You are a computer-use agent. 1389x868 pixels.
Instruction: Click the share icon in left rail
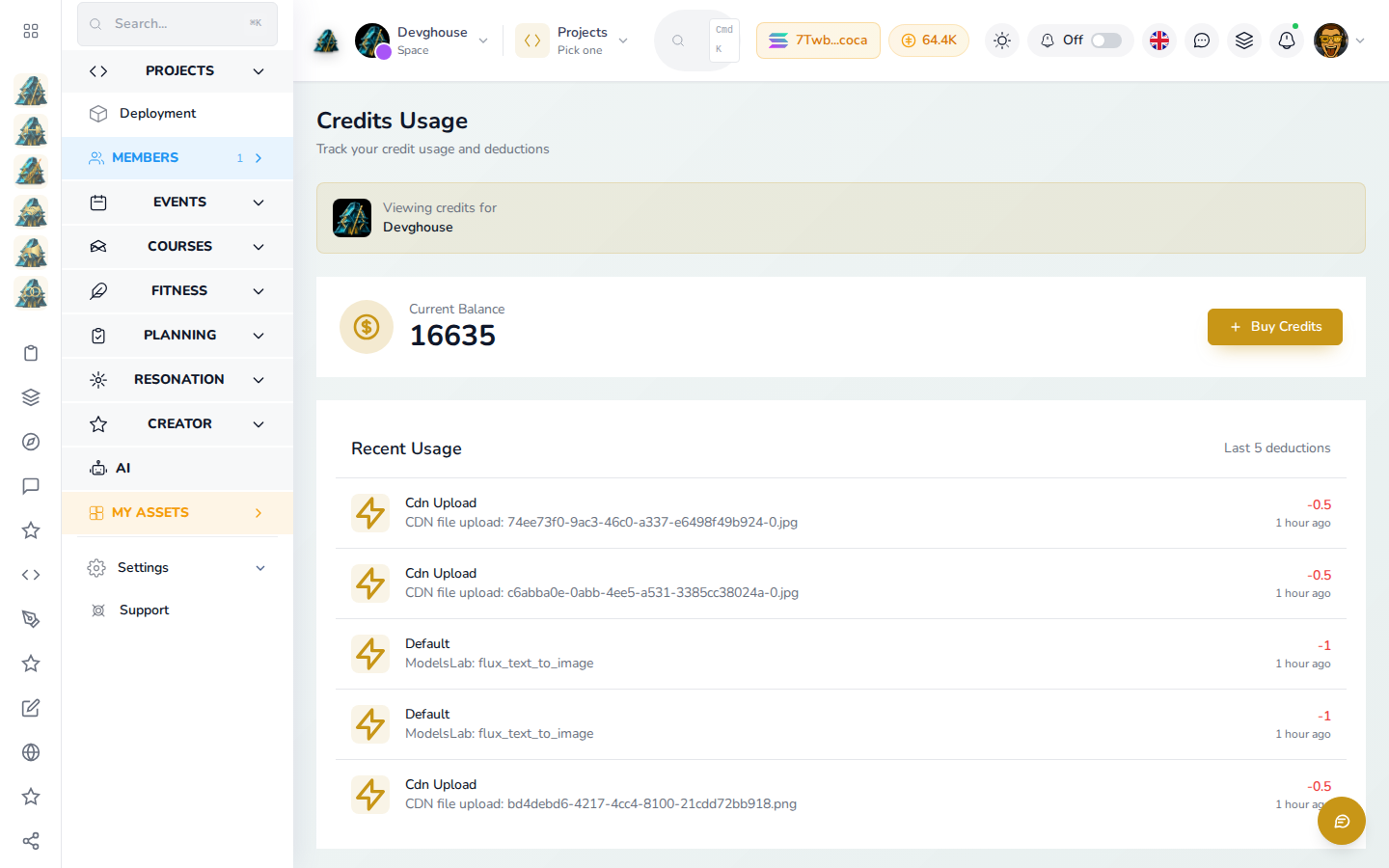coord(31,841)
